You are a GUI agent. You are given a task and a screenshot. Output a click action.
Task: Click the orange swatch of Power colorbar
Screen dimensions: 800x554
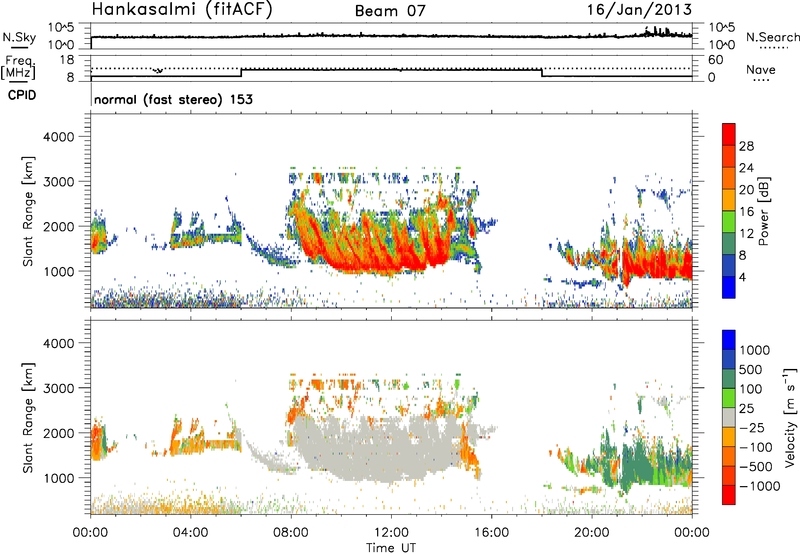(729, 178)
